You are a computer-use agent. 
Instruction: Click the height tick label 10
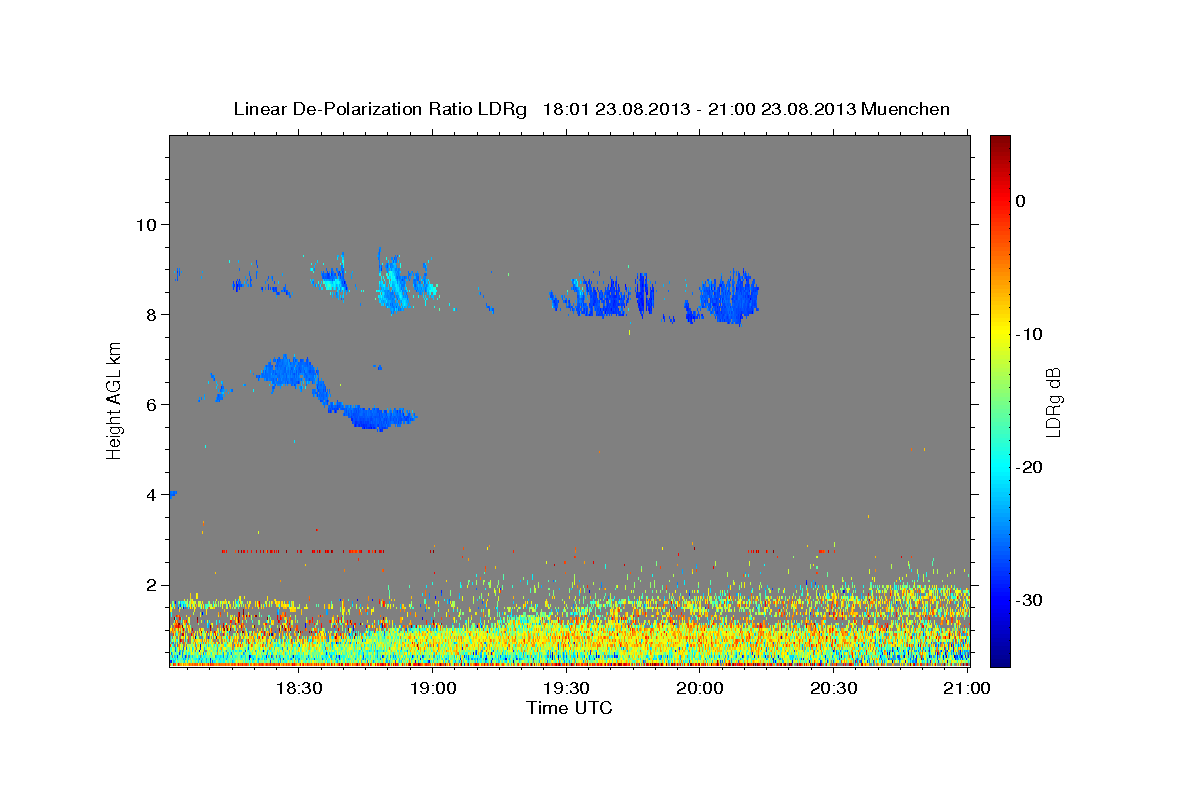(146, 224)
